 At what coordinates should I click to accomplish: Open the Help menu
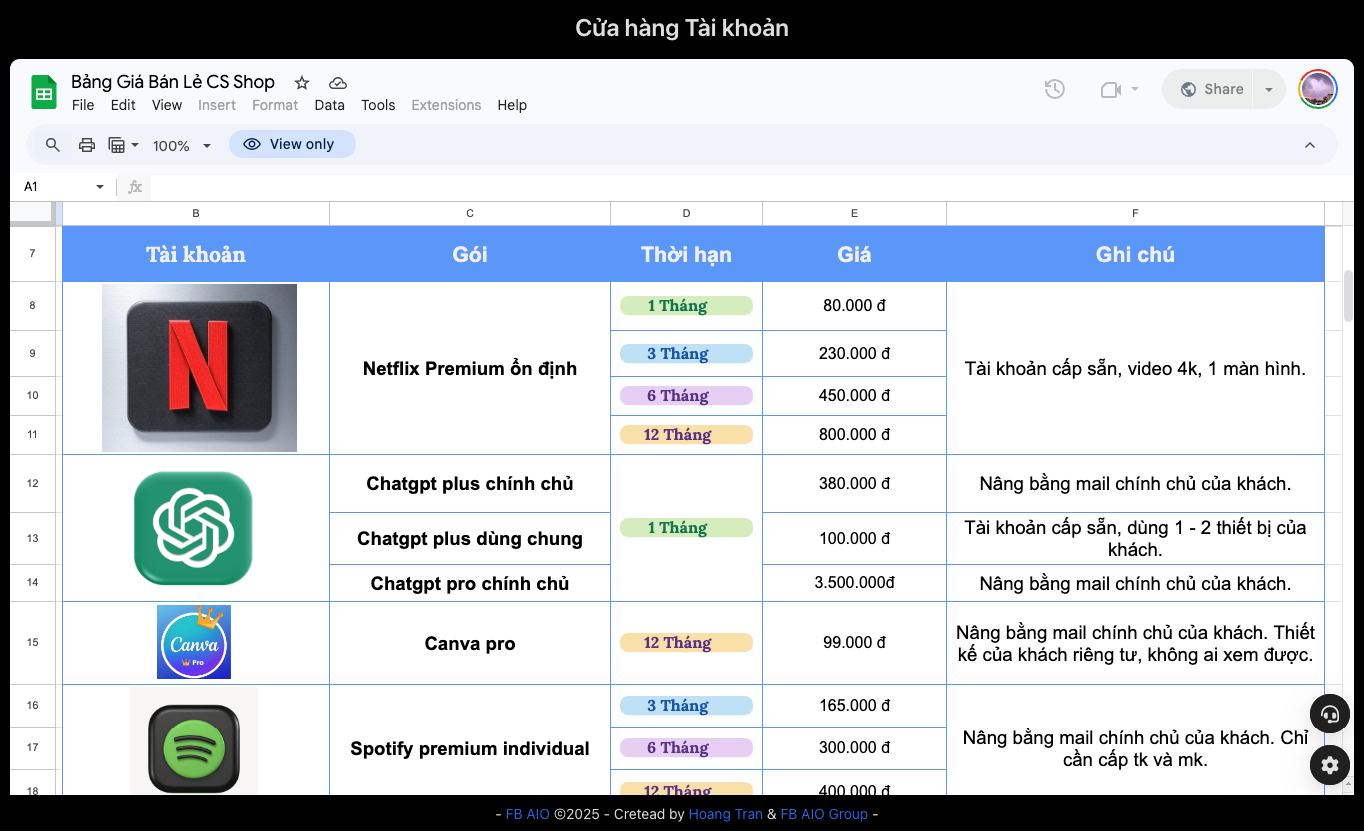(x=512, y=105)
